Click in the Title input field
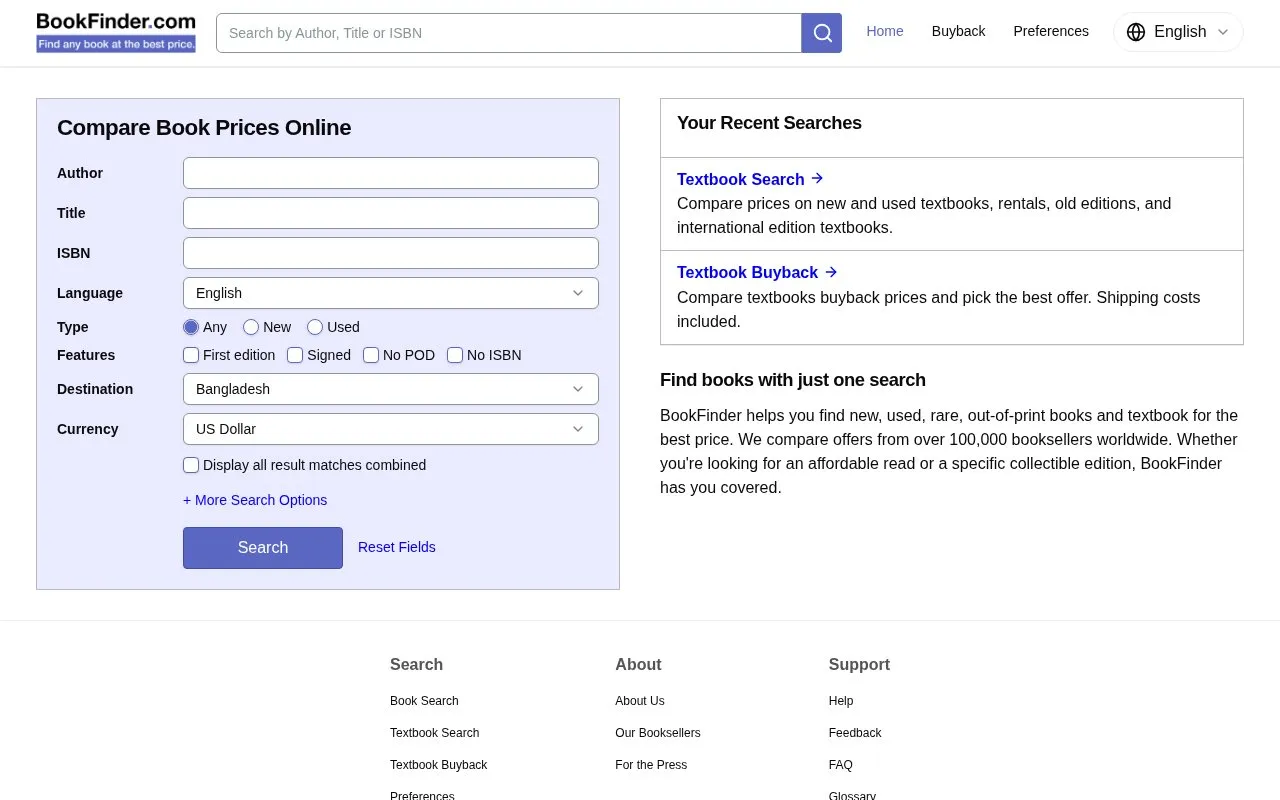The height and width of the screenshot is (800, 1280). pyautogui.click(x=391, y=213)
